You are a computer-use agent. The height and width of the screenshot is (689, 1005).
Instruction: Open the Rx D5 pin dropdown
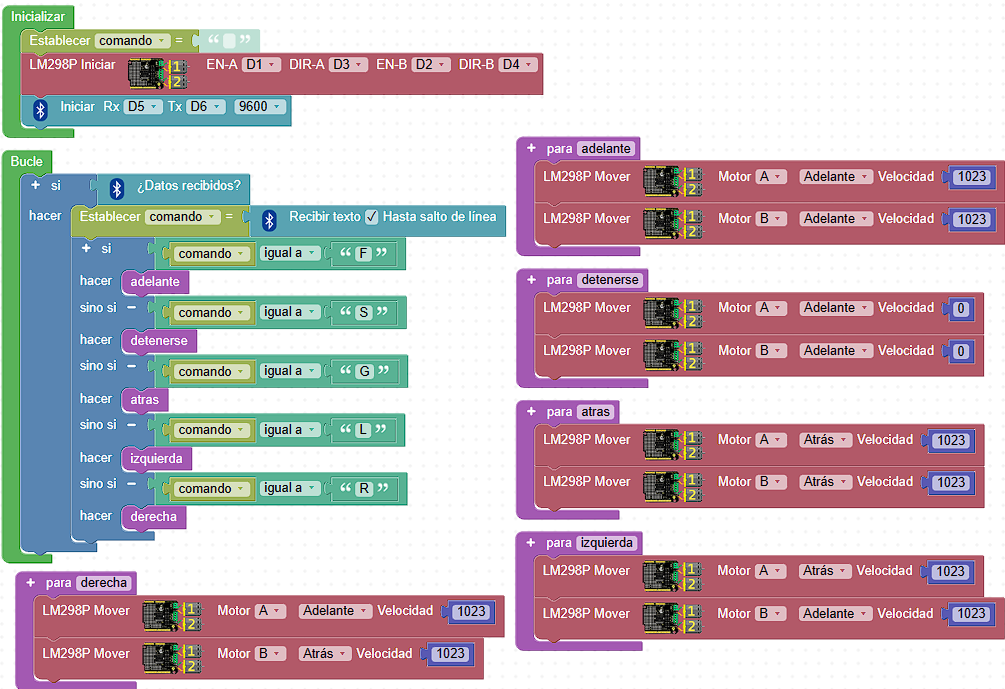pyautogui.click(x=143, y=106)
